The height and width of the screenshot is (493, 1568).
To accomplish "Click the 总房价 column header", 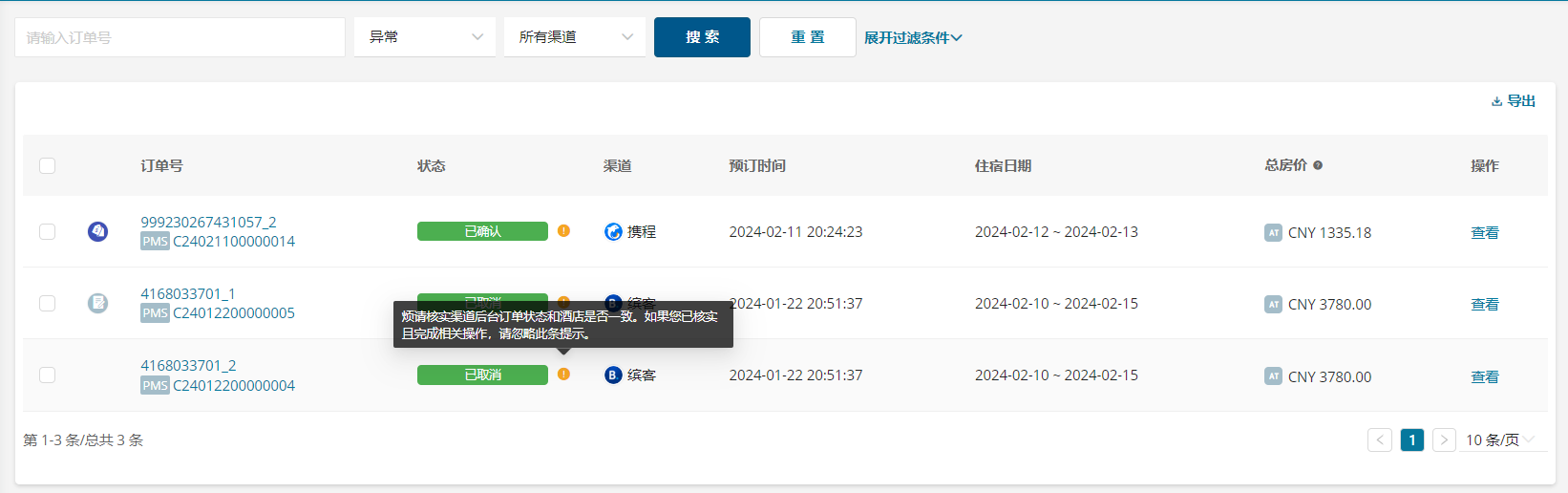I will coord(1286,165).
